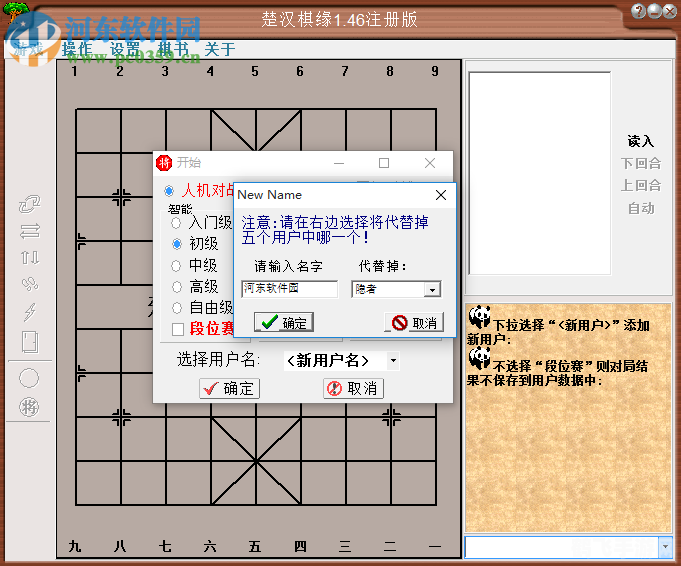Maximize the 开始 dialog window
This screenshot has width=681, height=566.
click(x=384, y=163)
